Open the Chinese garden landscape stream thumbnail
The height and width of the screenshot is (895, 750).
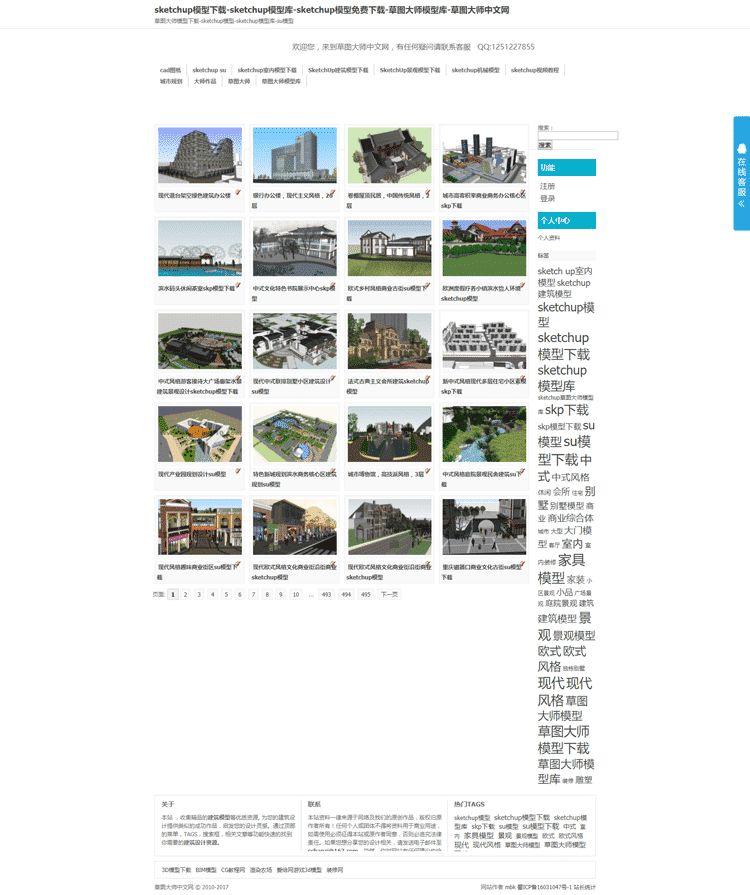point(484,434)
